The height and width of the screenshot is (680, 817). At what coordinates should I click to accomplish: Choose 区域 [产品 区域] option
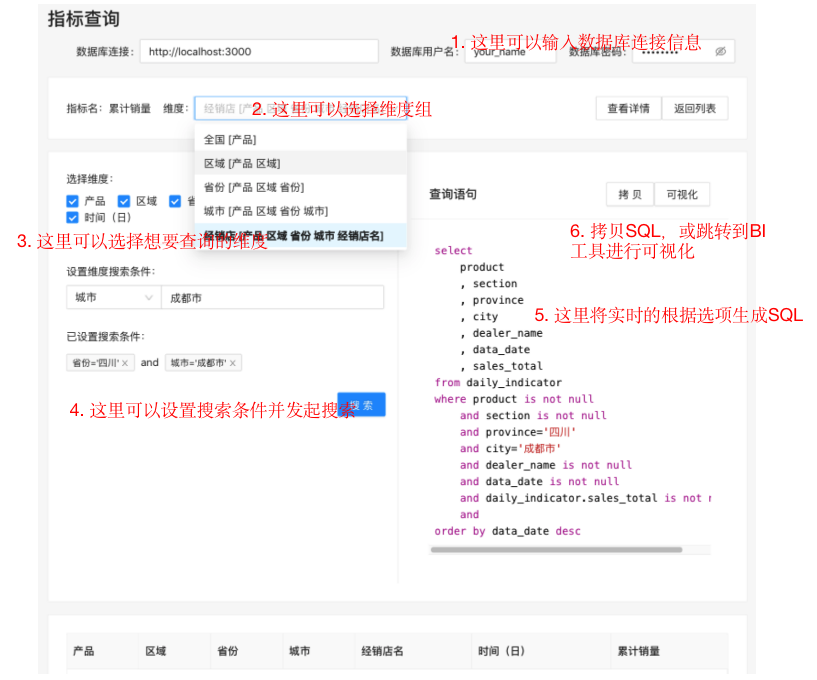coord(242,163)
